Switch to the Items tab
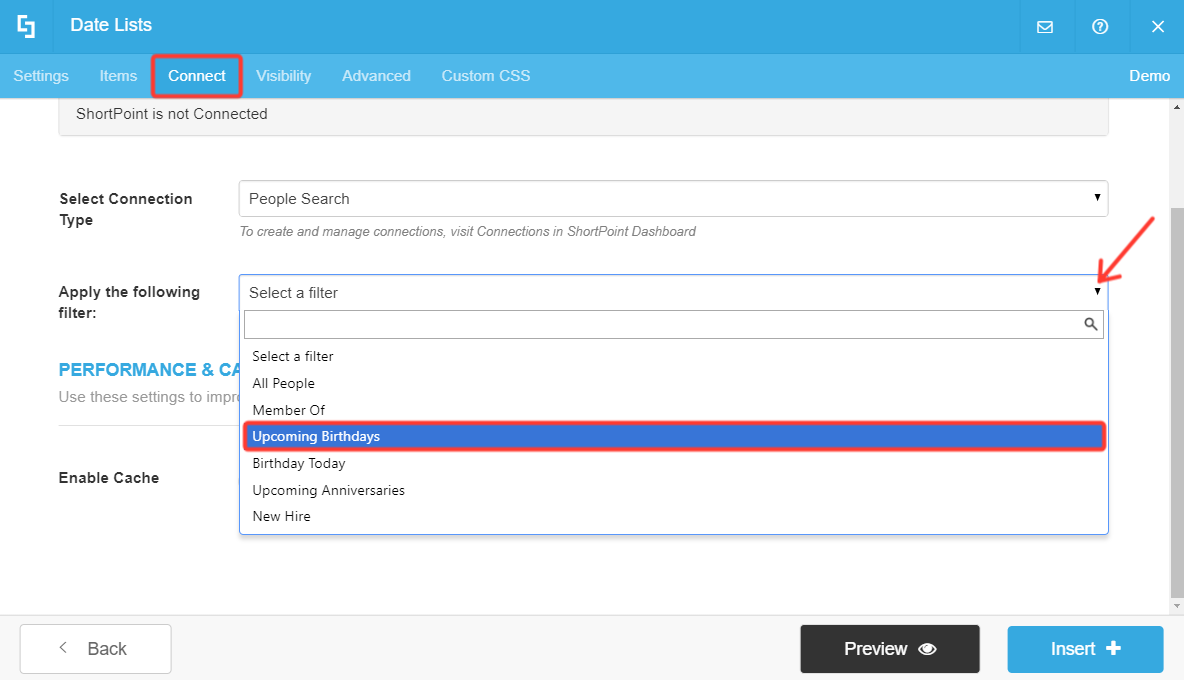Image resolution: width=1184 pixels, height=680 pixels. point(119,75)
